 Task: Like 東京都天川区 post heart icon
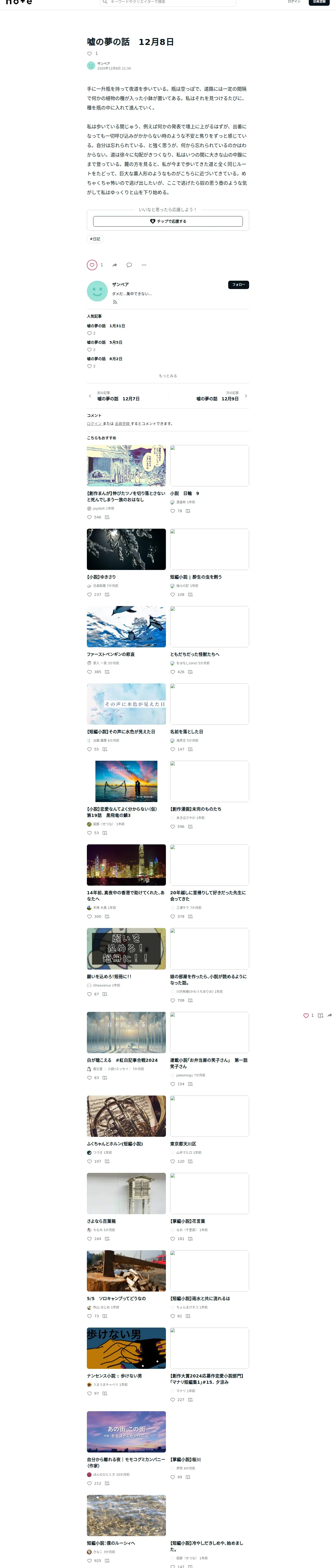pyautogui.click(x=172, y=1161)
